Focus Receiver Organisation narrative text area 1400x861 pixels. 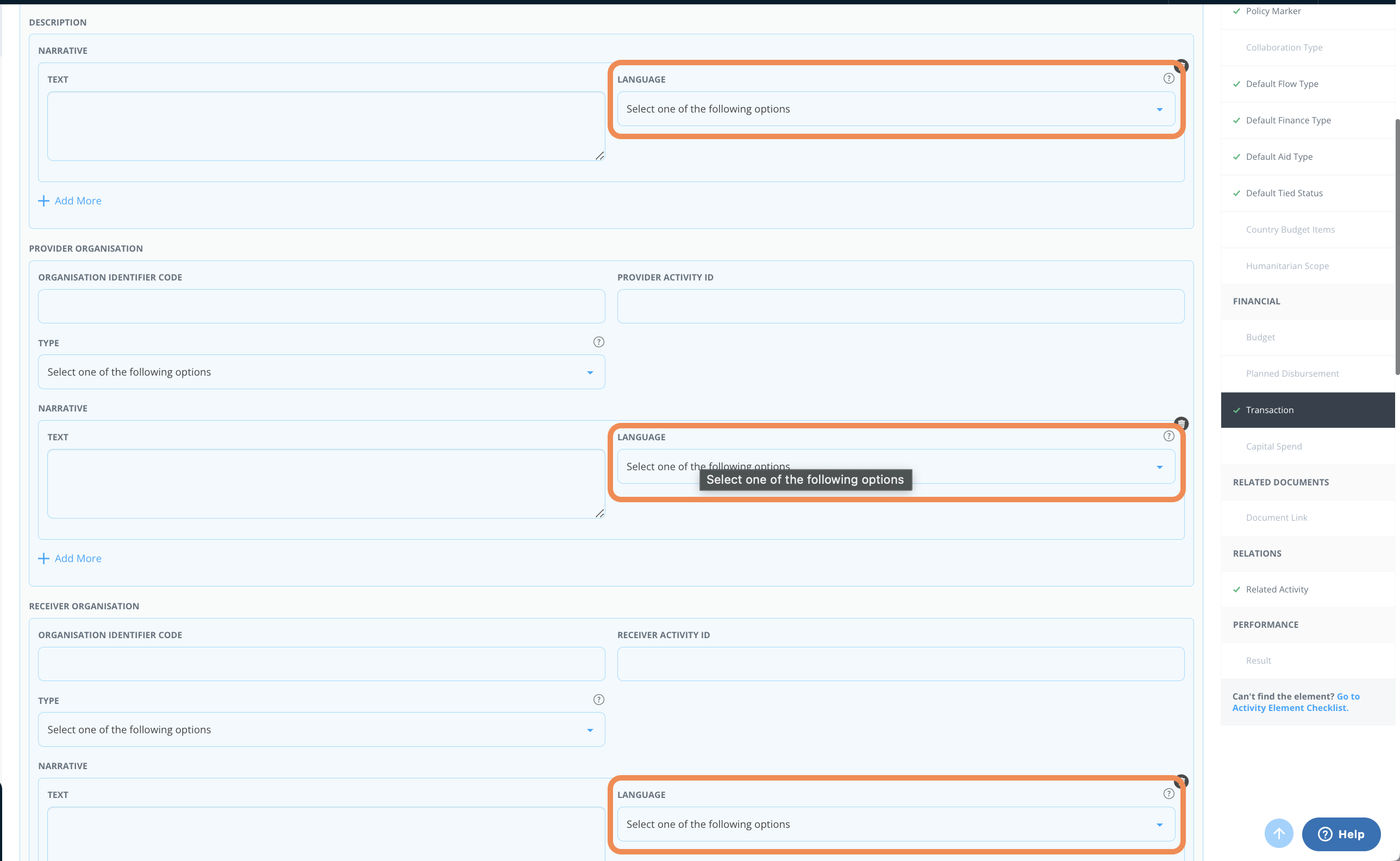click(326, 834)
